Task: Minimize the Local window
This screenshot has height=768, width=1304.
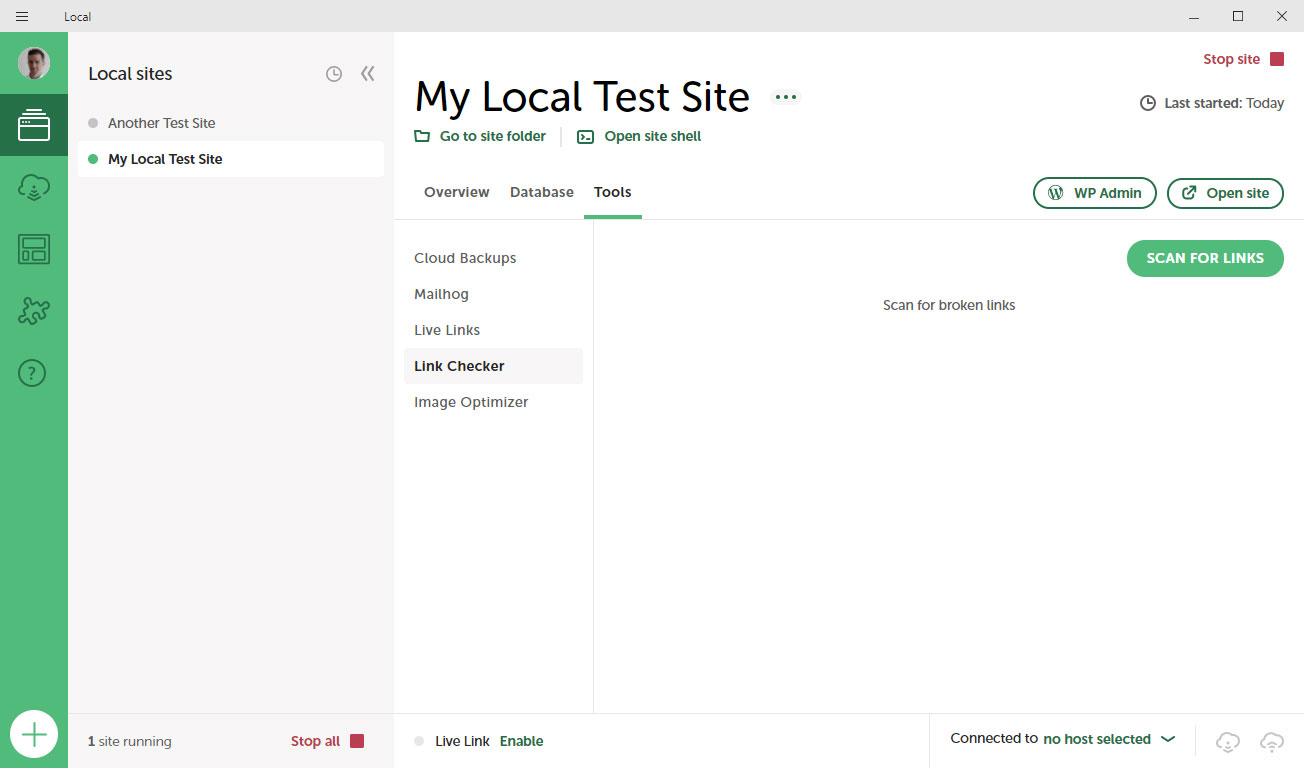Action: pos(1194,16)
